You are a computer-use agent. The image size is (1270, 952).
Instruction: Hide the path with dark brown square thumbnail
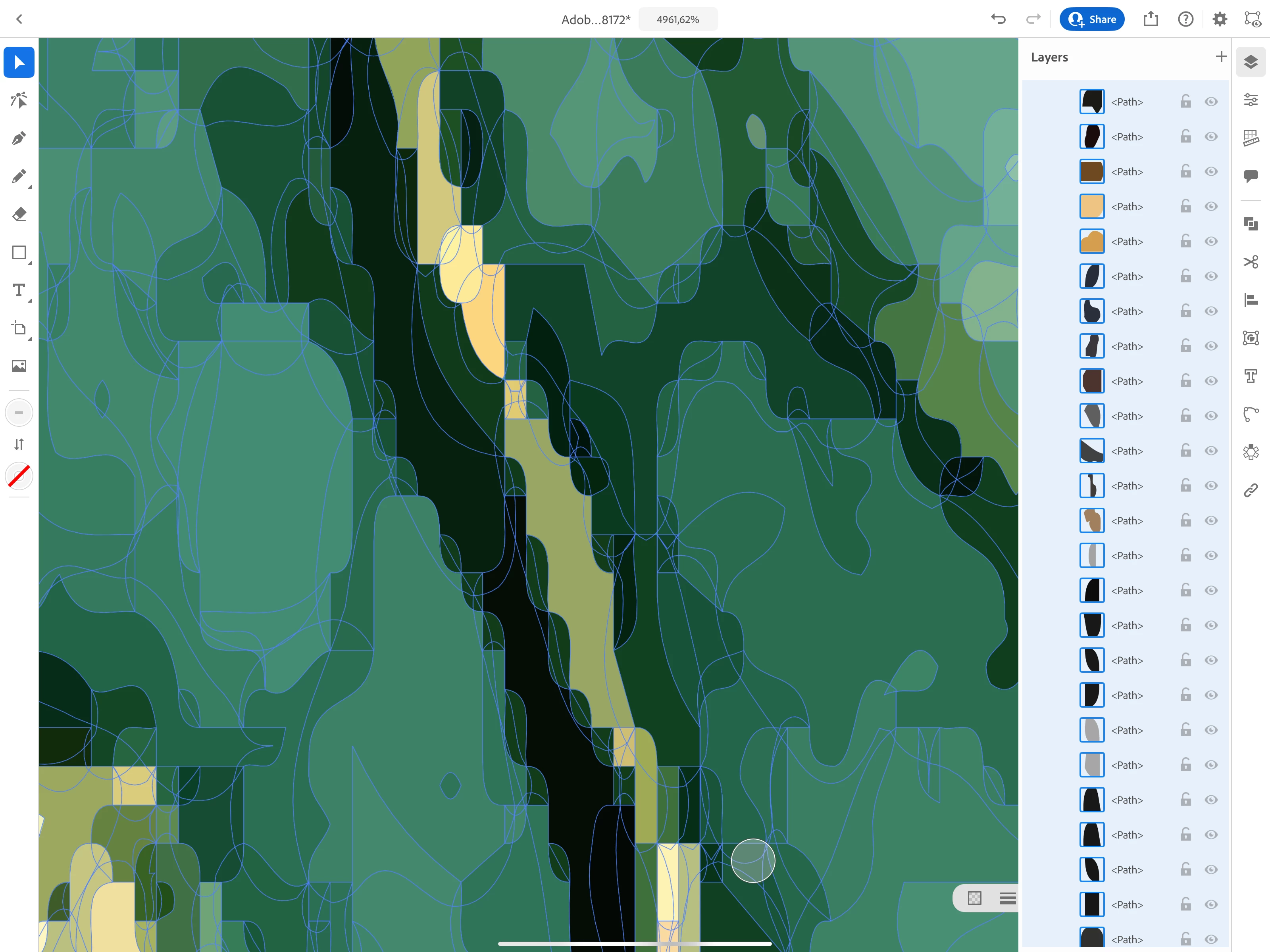pyautogui.click(x=1211, y=172)
